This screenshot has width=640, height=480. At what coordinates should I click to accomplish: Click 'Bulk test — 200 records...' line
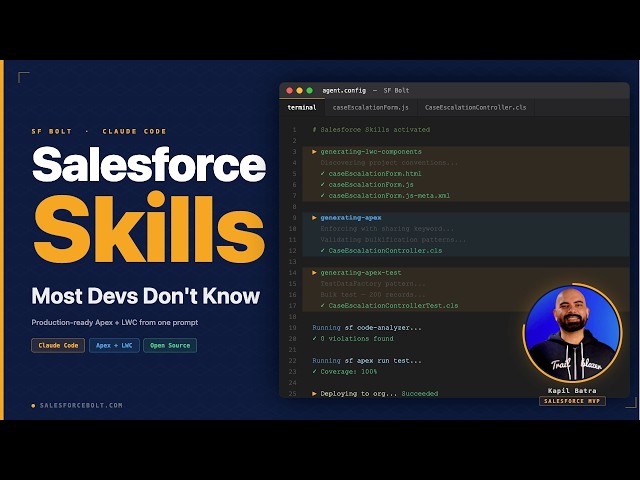pyautogui.click(x=373, y=295)
